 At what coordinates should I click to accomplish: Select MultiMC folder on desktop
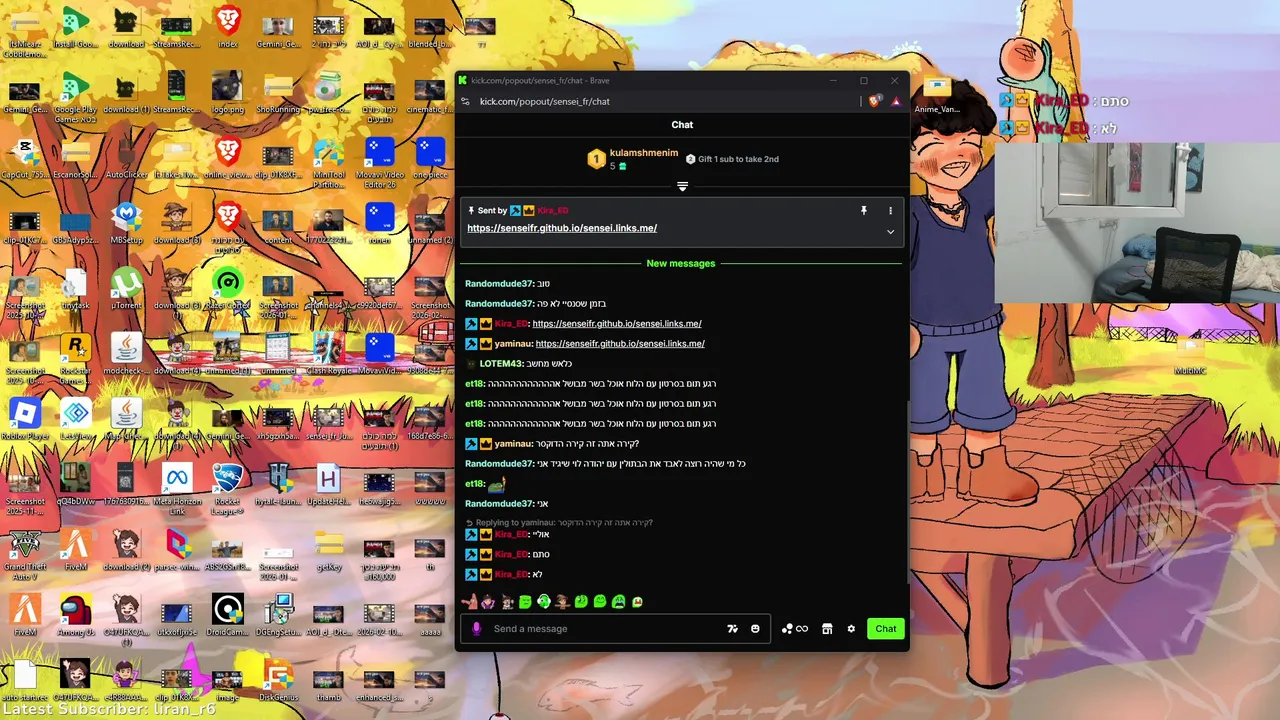pyautogui.click(x=1189, y=355)
